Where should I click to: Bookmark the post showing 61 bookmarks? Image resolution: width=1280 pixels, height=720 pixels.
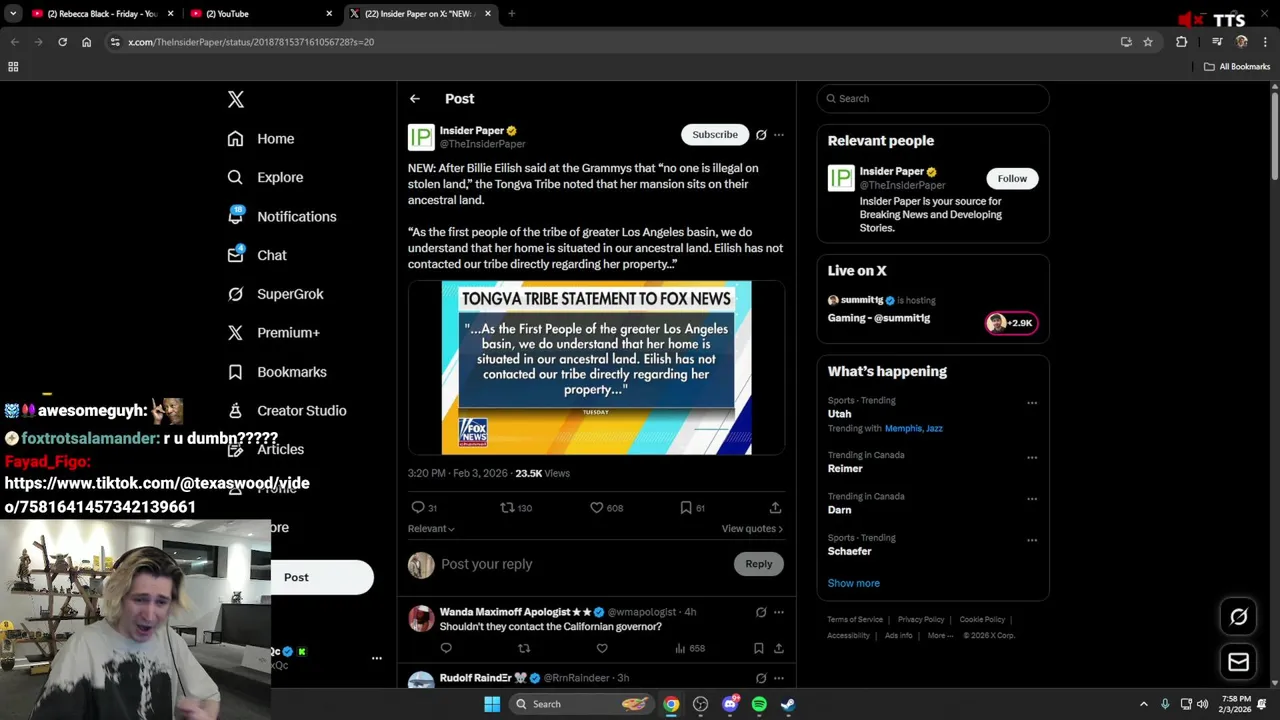click(686, 508)
